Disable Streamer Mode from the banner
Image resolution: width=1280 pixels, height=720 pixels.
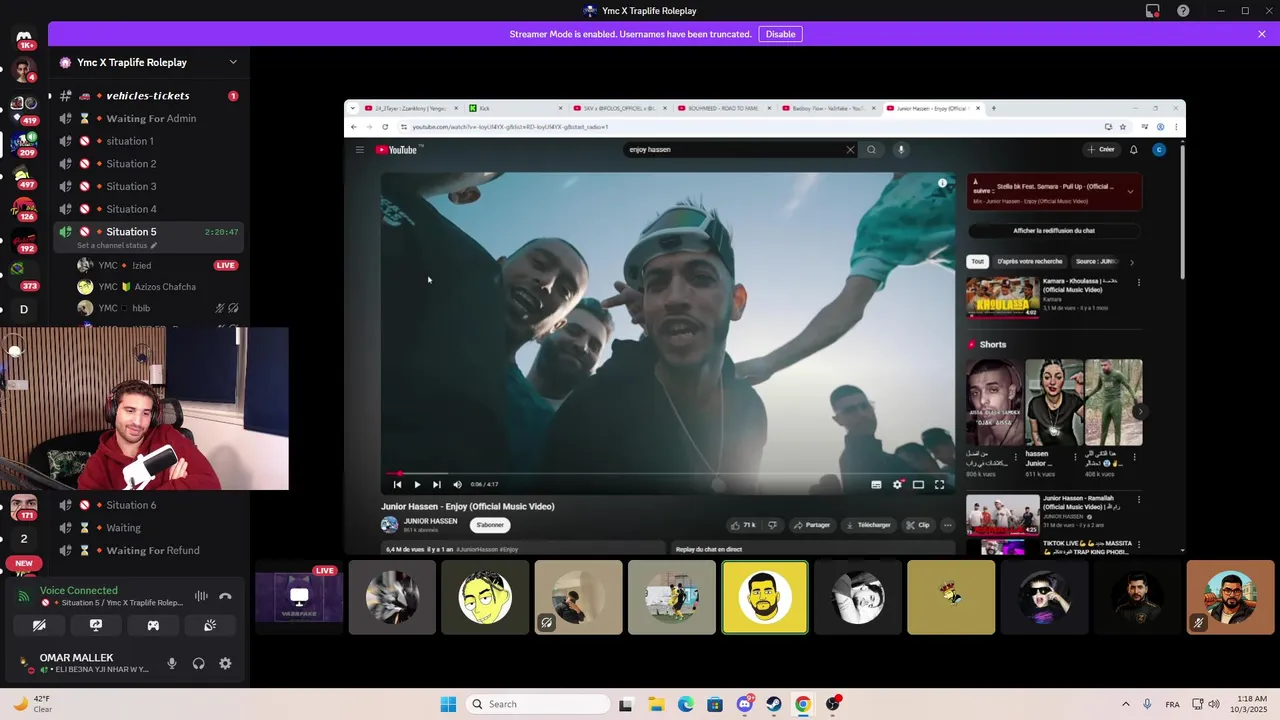[x=780, y=34]
